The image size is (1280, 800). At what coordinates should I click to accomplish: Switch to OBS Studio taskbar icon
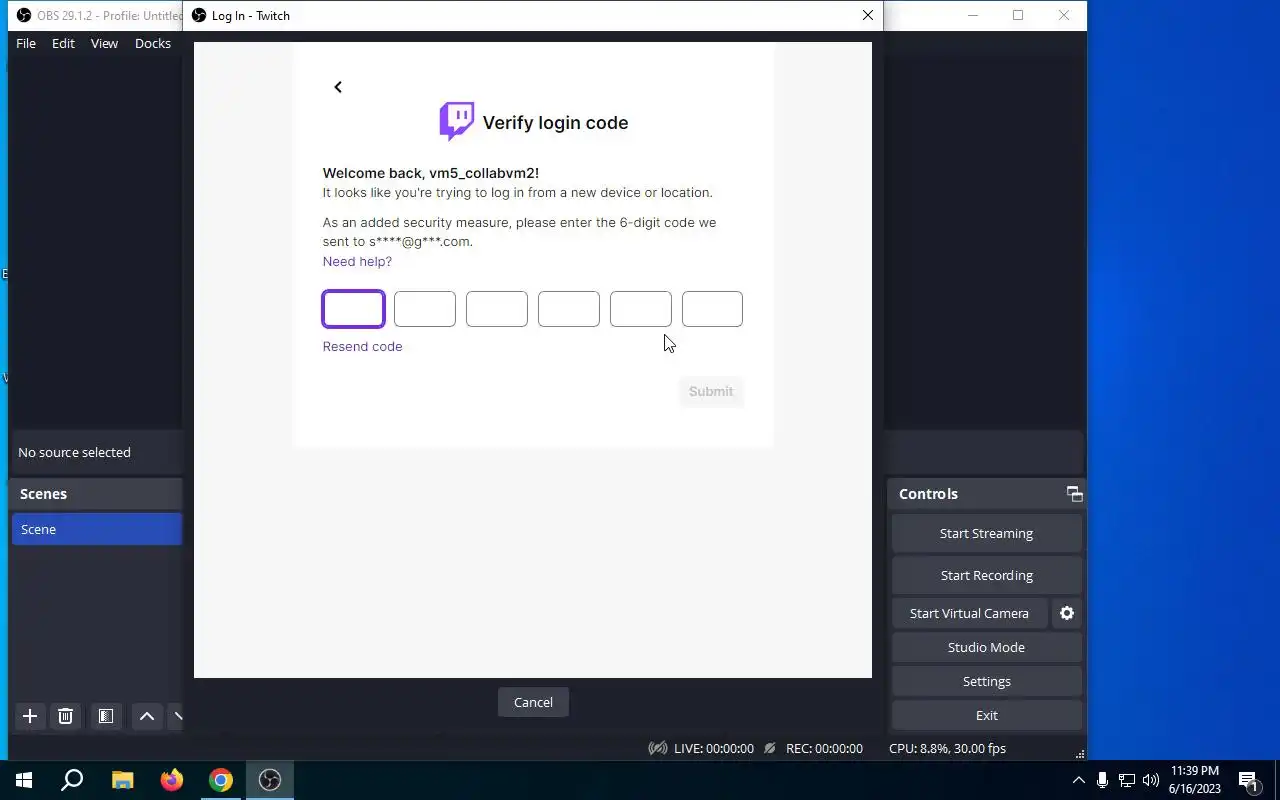[270, 780]
